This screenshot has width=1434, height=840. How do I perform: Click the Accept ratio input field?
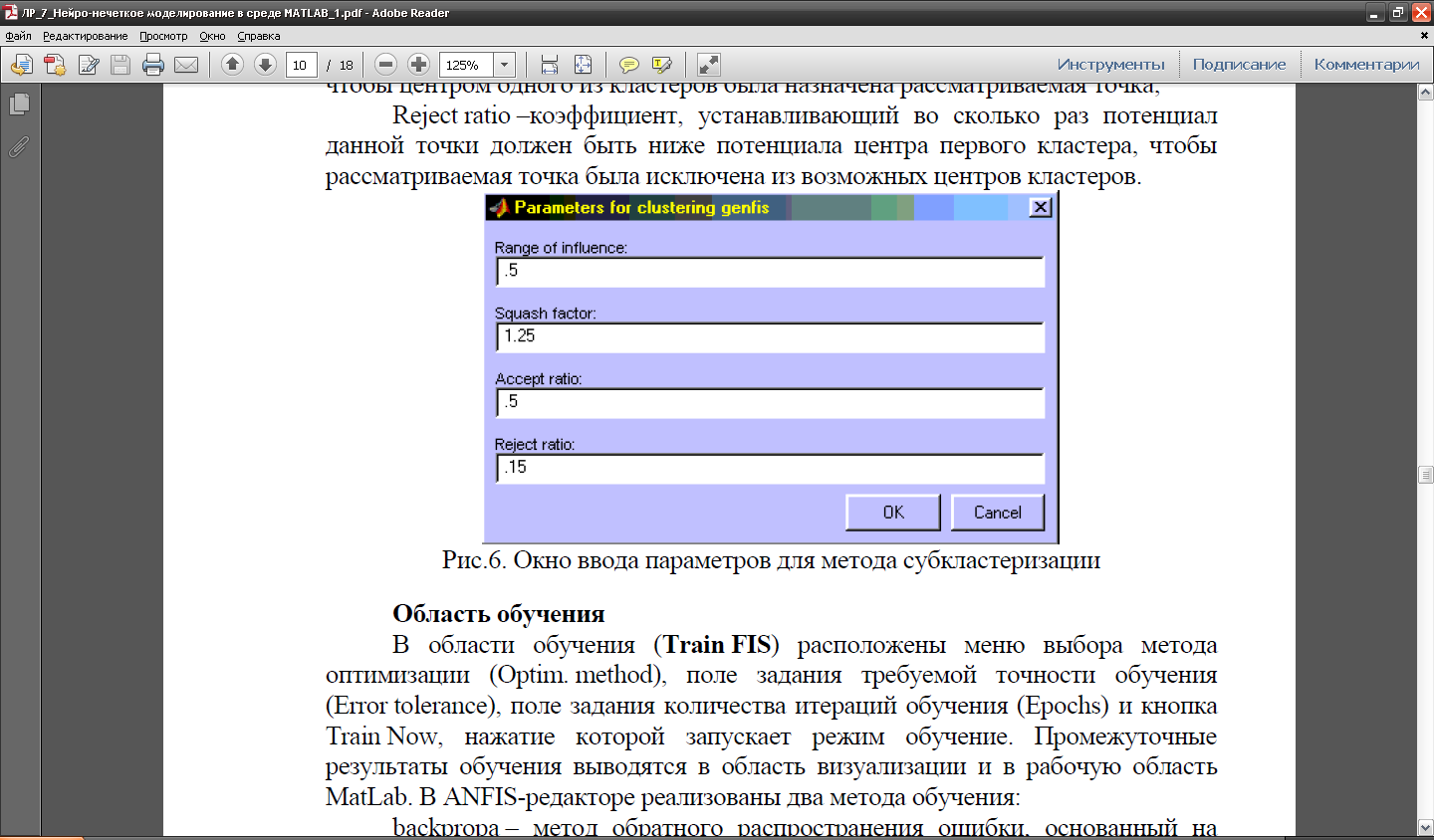(771, 403)
